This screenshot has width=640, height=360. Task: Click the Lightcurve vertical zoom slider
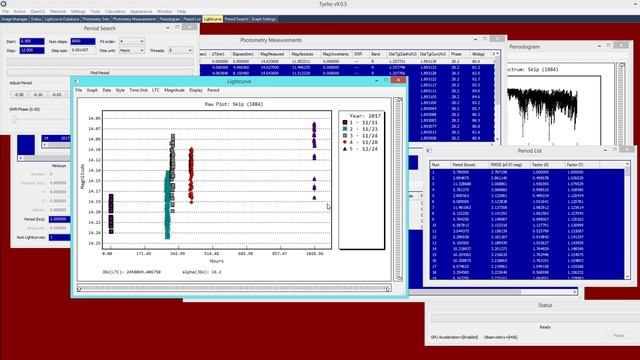point(398,189)
